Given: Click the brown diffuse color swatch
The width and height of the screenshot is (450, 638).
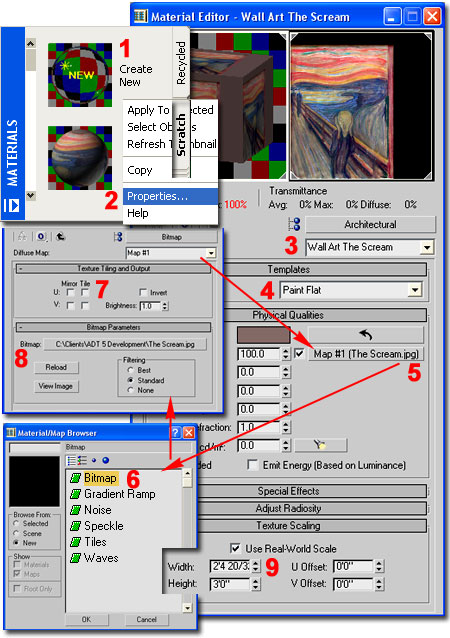Looking at the screenshot, I should (x=264, y=335).
